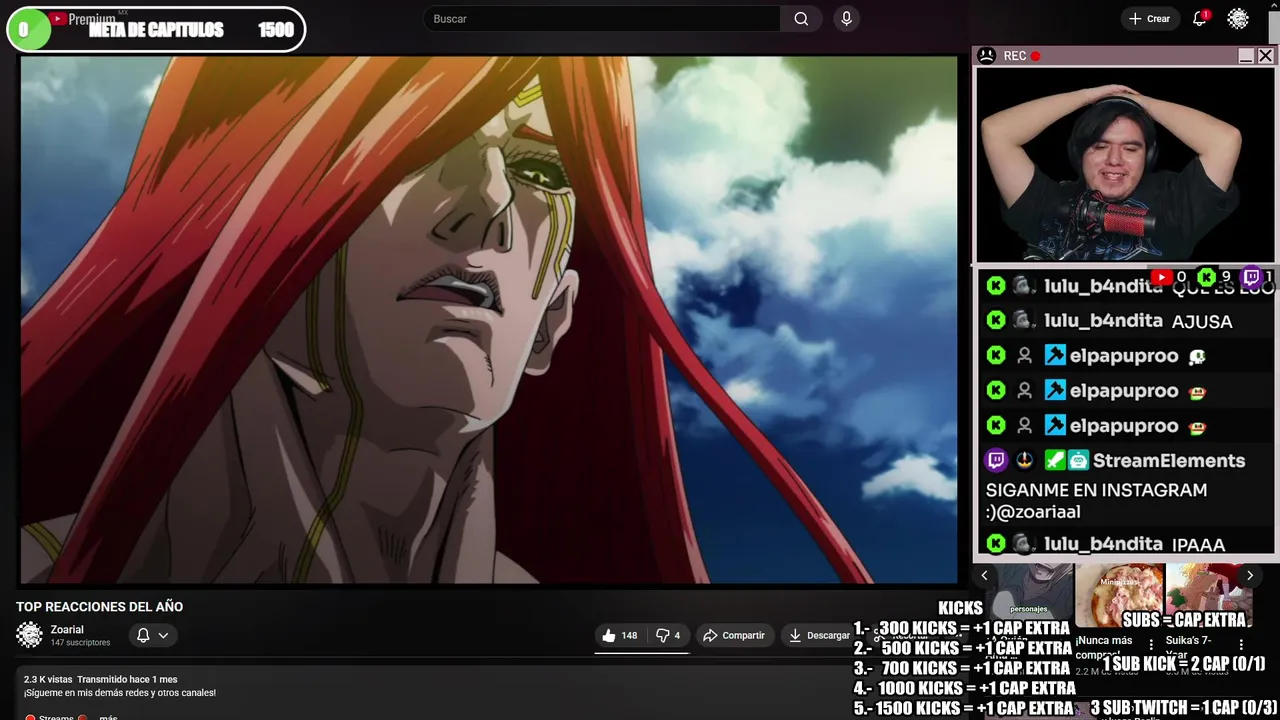Click the video player area
1280x720 pixels.
pyautogui.click(x=489, y=319)
